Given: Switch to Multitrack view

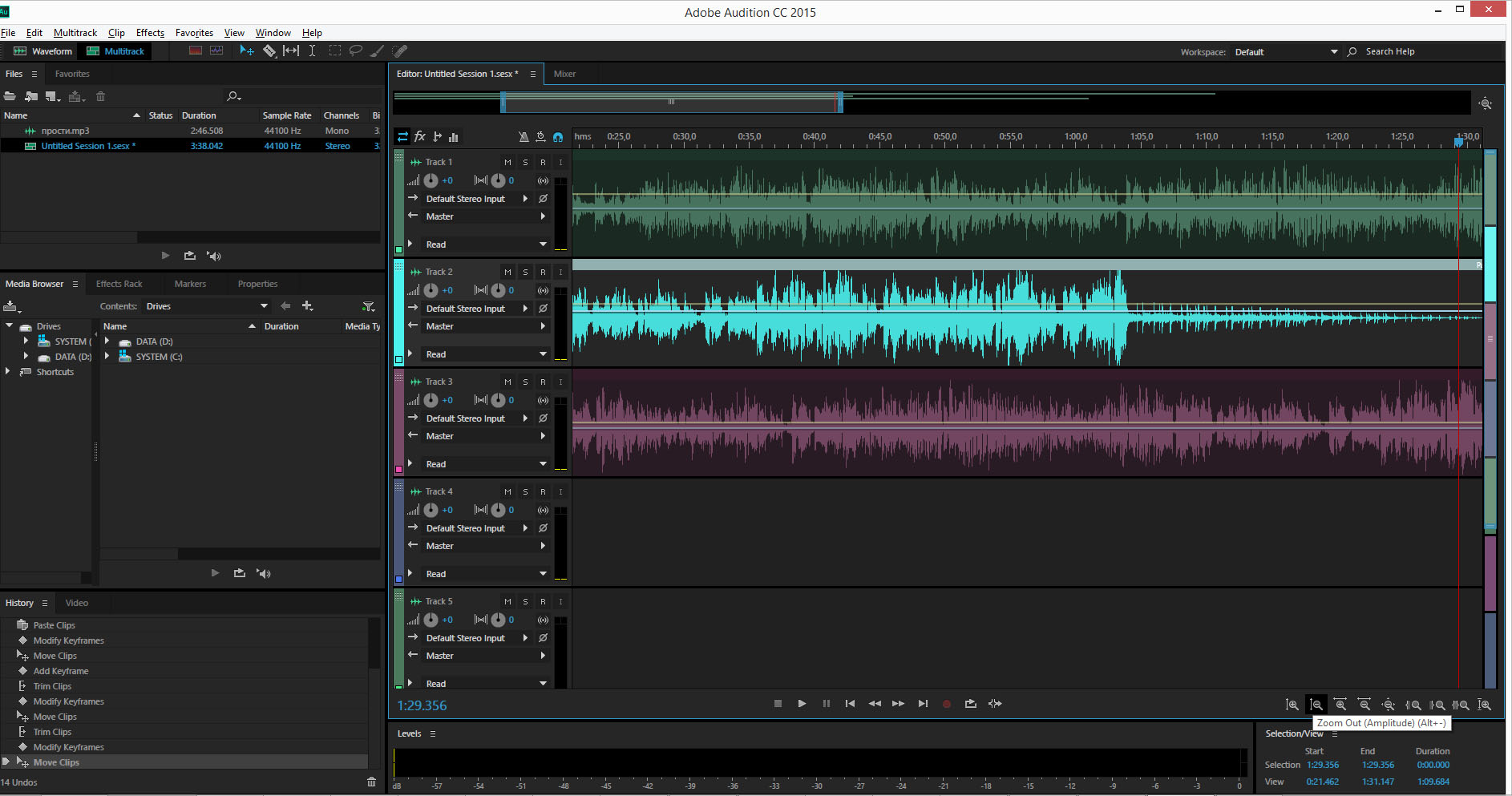Looking at the screenshot, I should point(115,51).
